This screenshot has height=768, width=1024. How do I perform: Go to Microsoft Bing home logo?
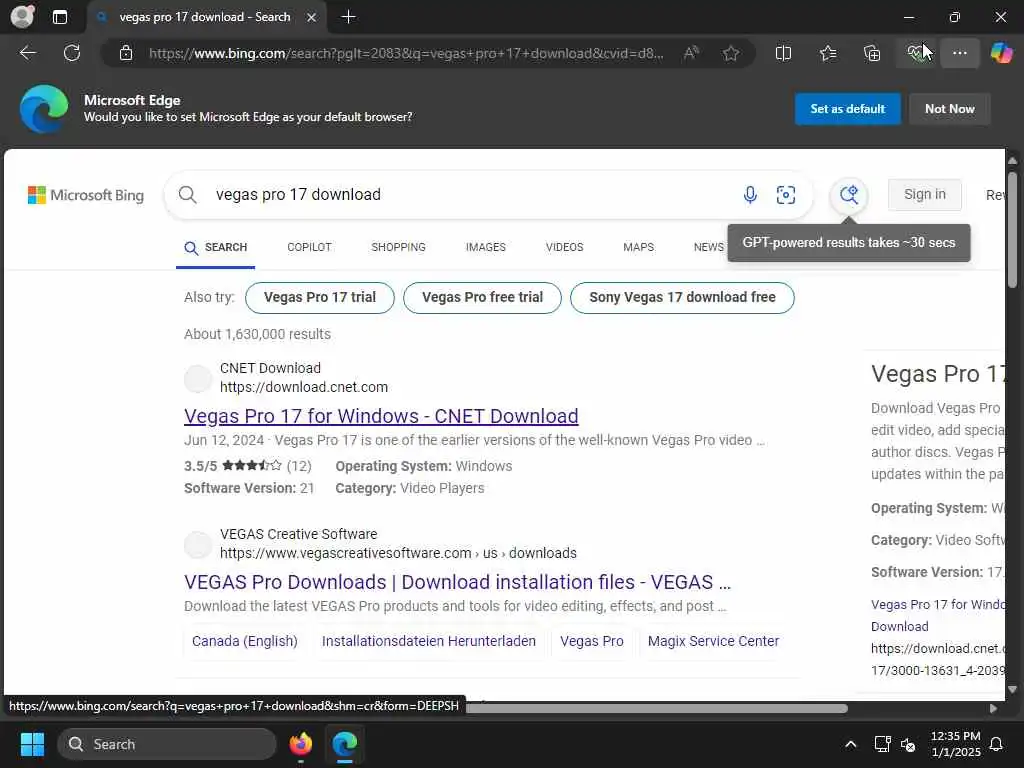pos(86,195)
